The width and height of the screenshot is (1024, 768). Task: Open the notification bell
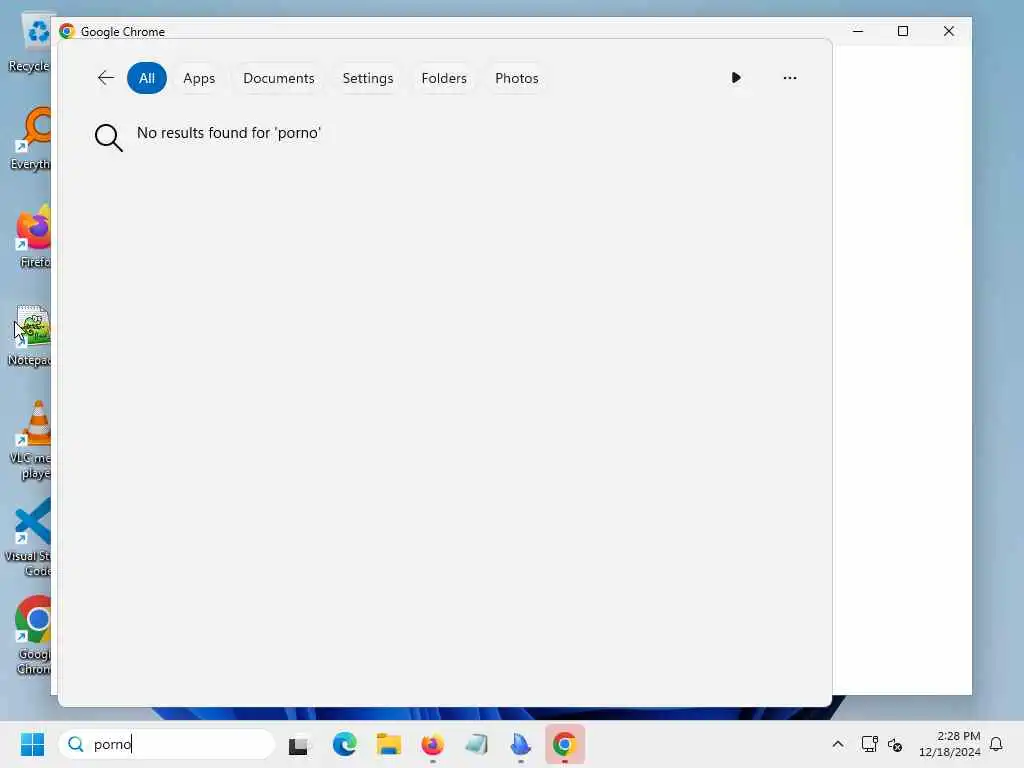pyautogui.click(x=996, y=744)
